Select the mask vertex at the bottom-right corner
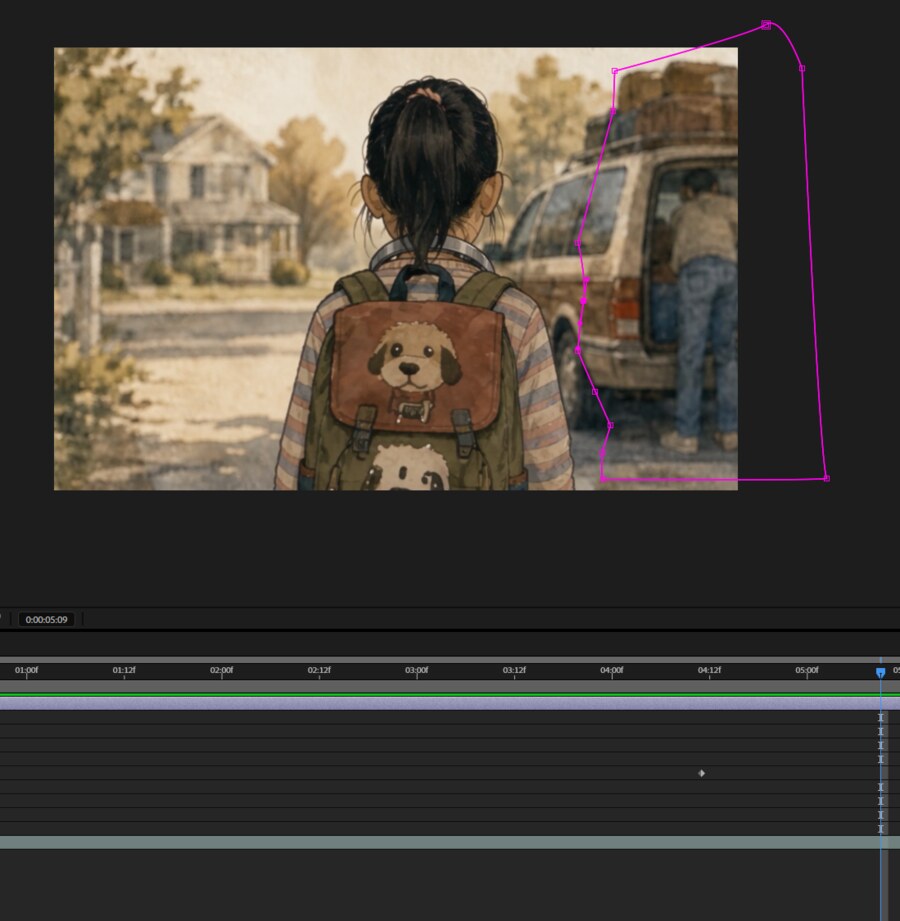 (x=826, y=478)
